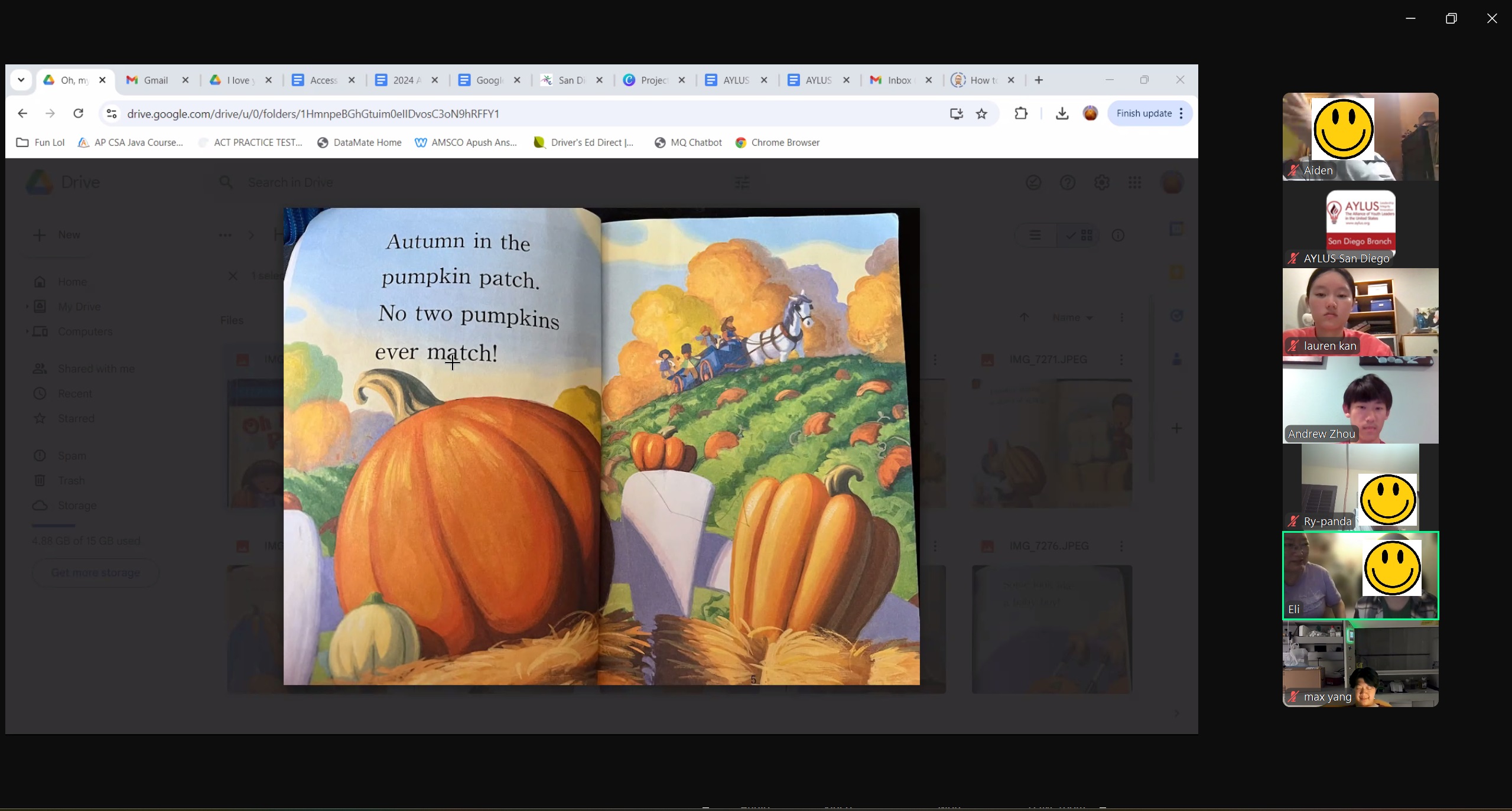Open Starred items
Screen dimensions: 1512x811
point(64,418)
